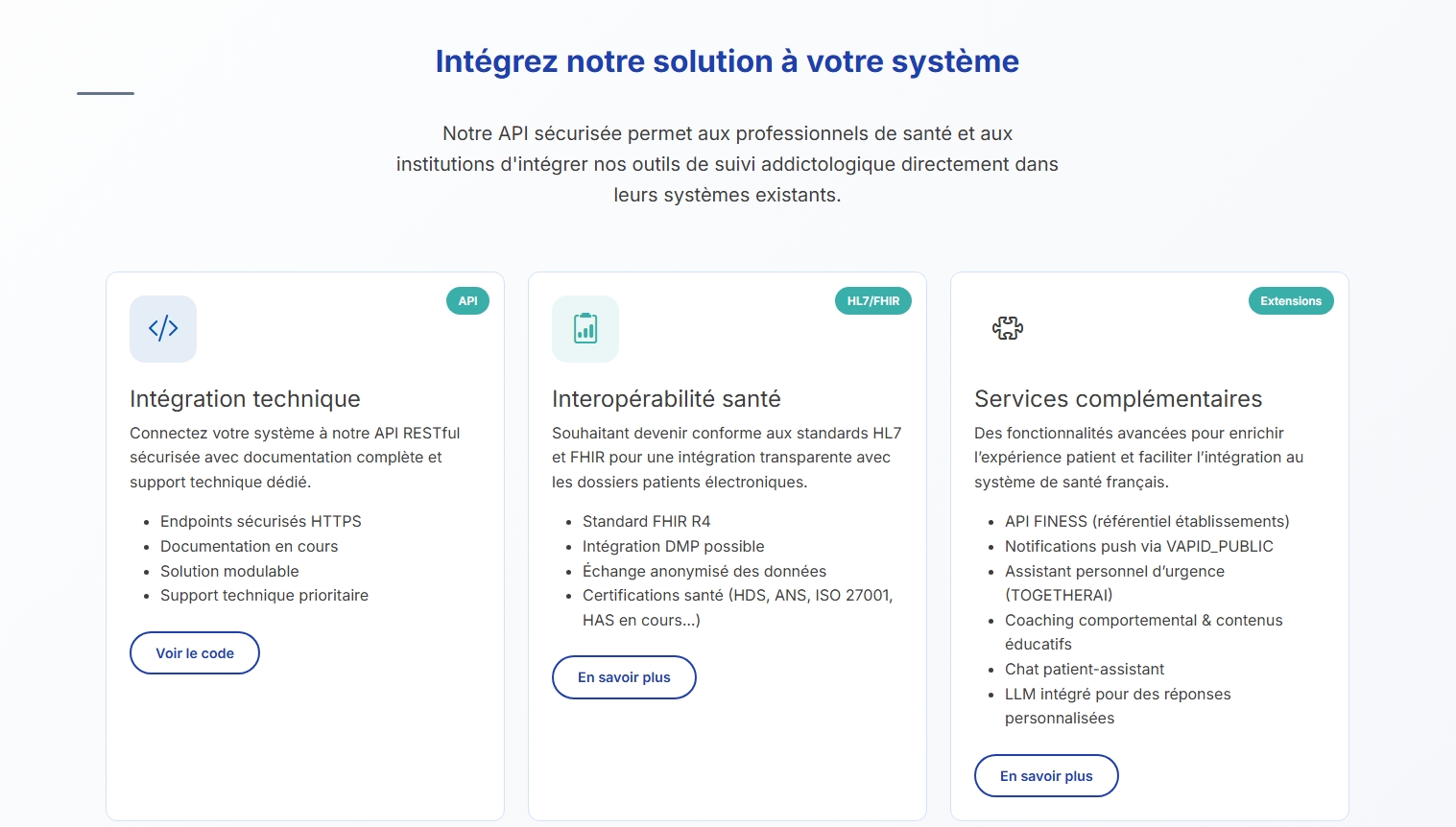The image size is (1456, 827).
Task: Click the code brackets icon
Action: coord(163,329)
